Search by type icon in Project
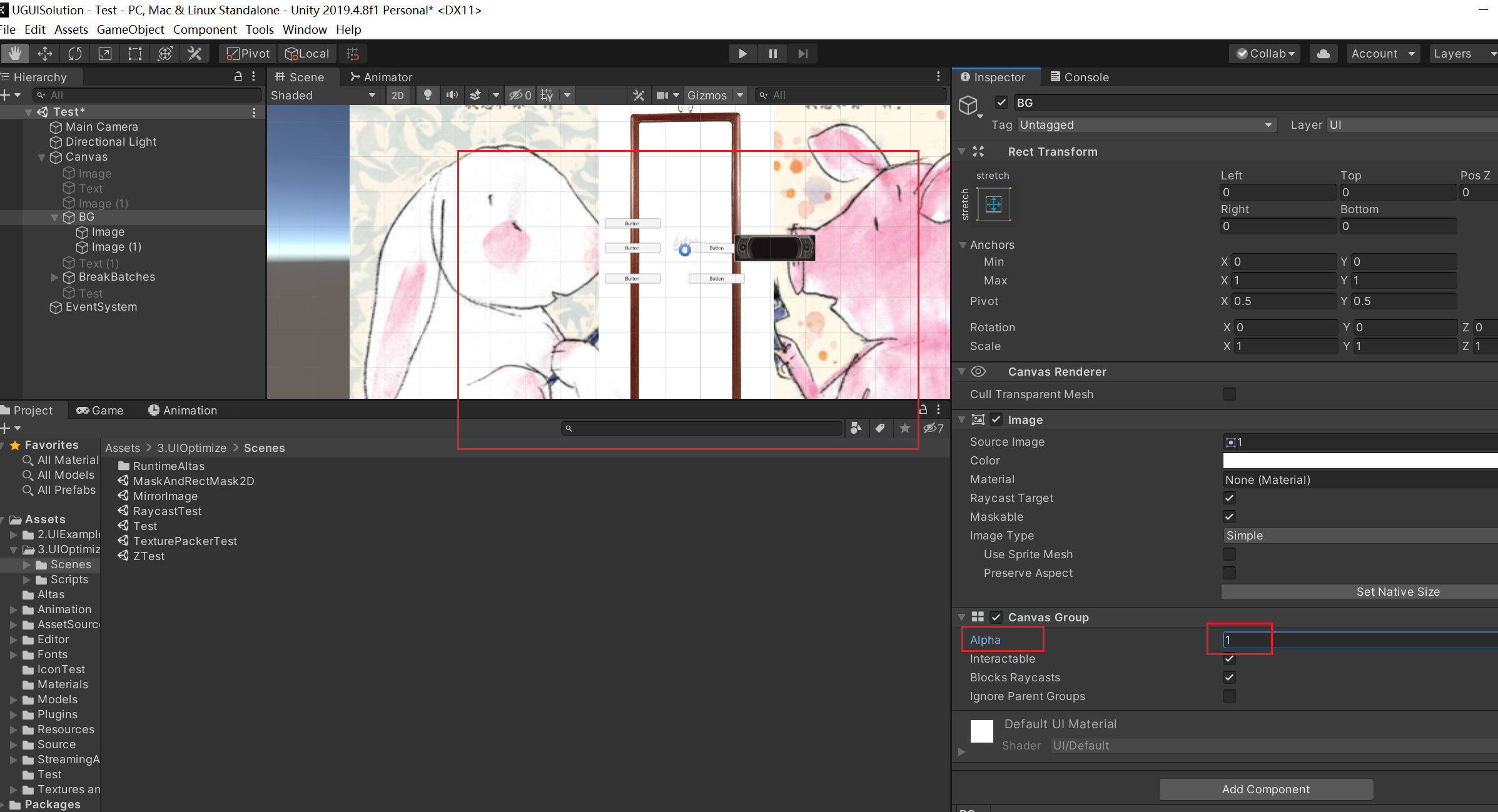Screen dimensions: 1498x812 click(x=856, y=428)
